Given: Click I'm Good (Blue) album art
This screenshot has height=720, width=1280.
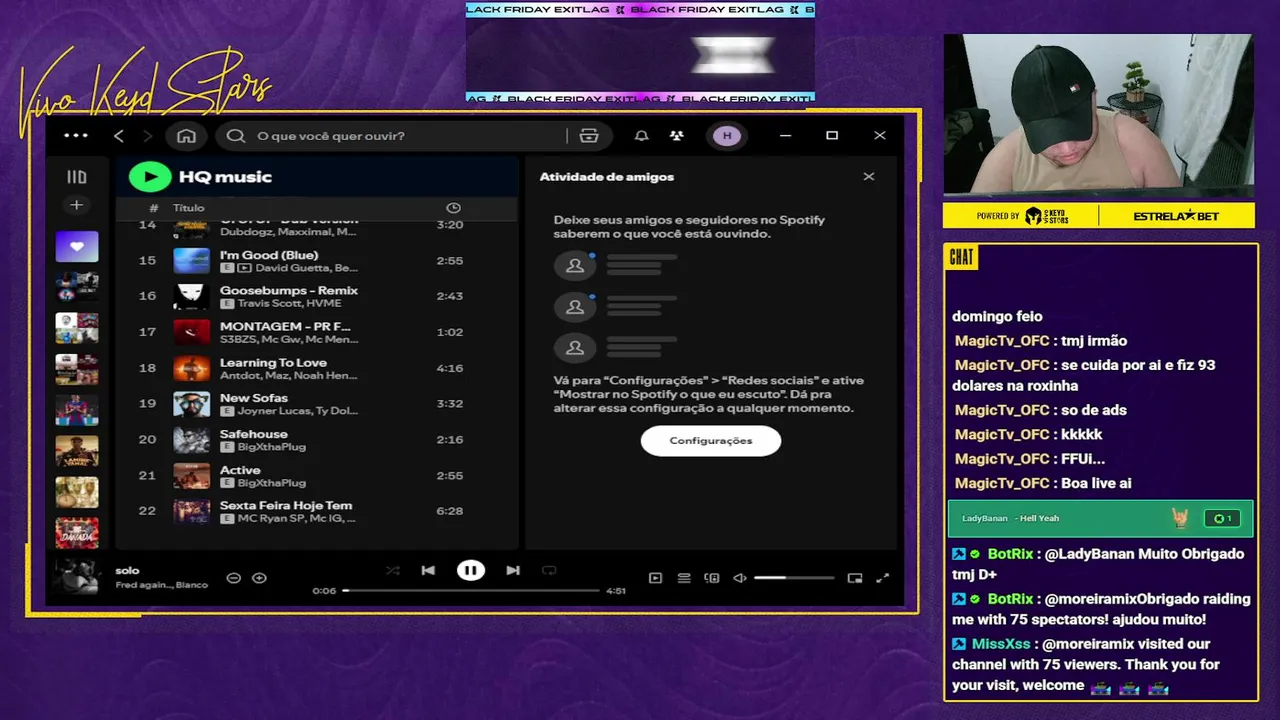Looking at the screenshot, I should click(x=192, y=261).
